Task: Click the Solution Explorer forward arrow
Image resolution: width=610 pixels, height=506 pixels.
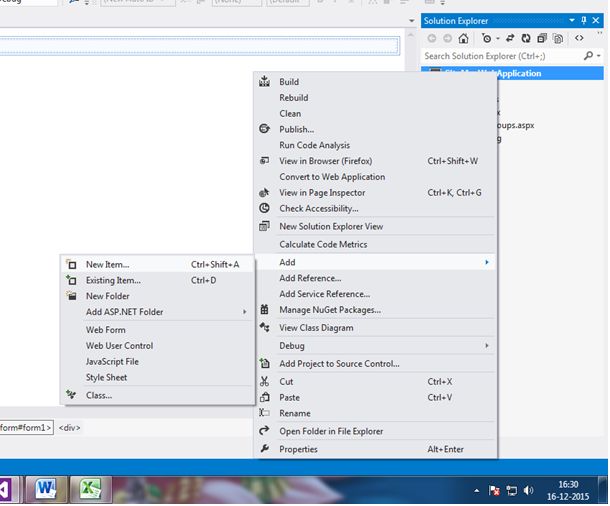Action: (447, 38)
